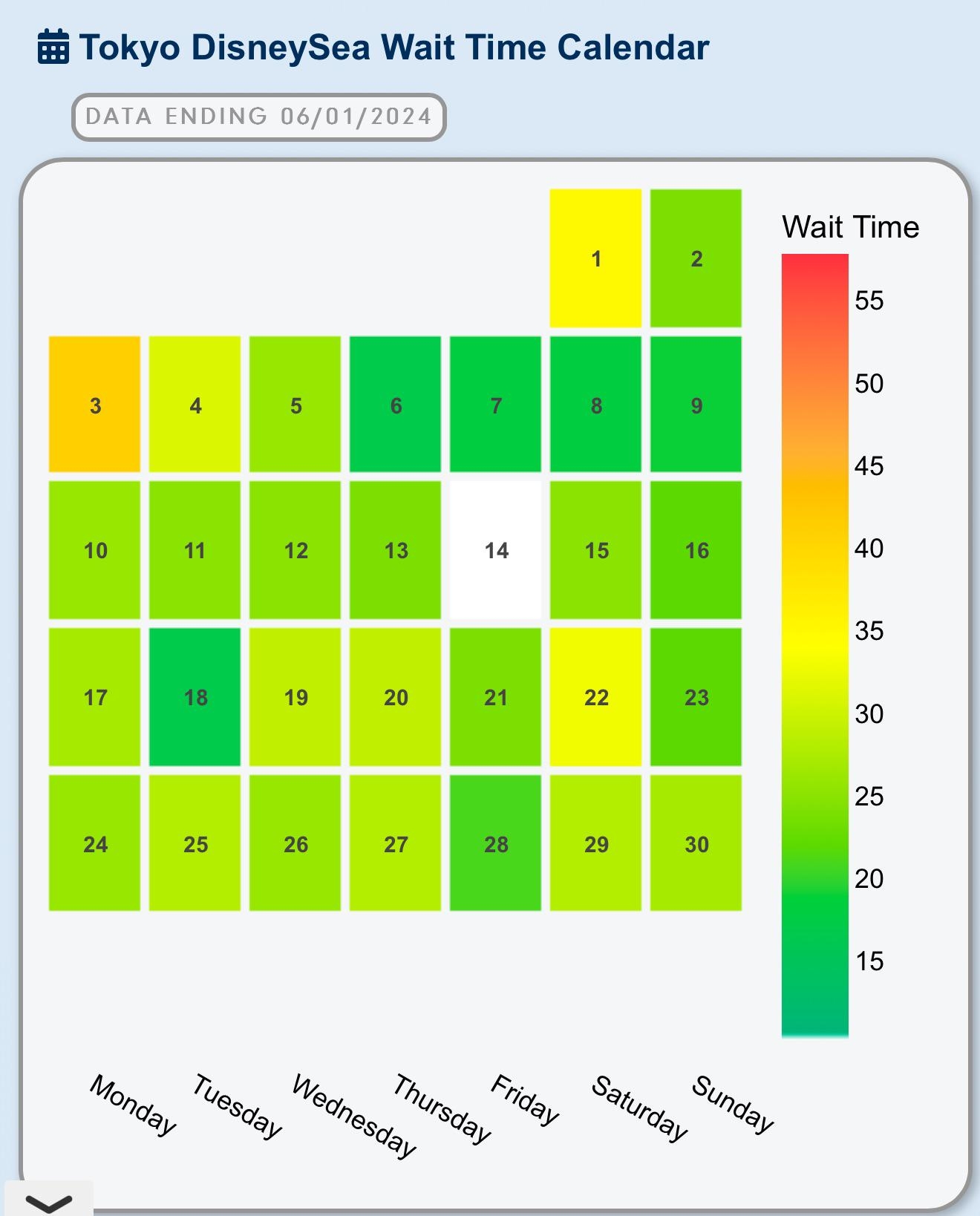The width and height of the screenshot is (980, 1216).
Task: Choose the day 6 calendar cell
Action: pyautogui.click(x=395, y=404)
